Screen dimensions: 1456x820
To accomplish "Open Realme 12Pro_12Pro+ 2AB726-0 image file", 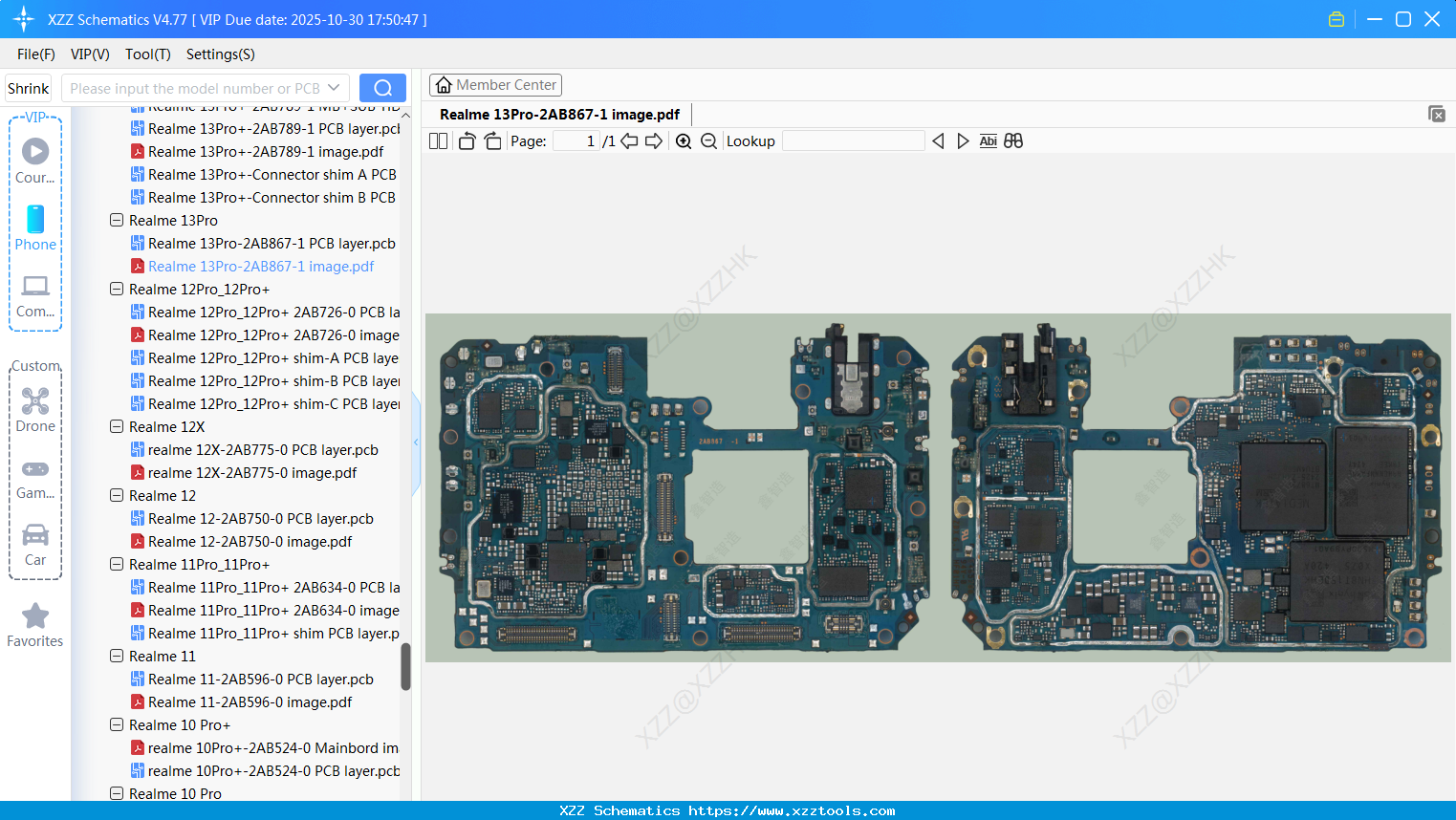I will pyautogui.click(x=265, y=334).
